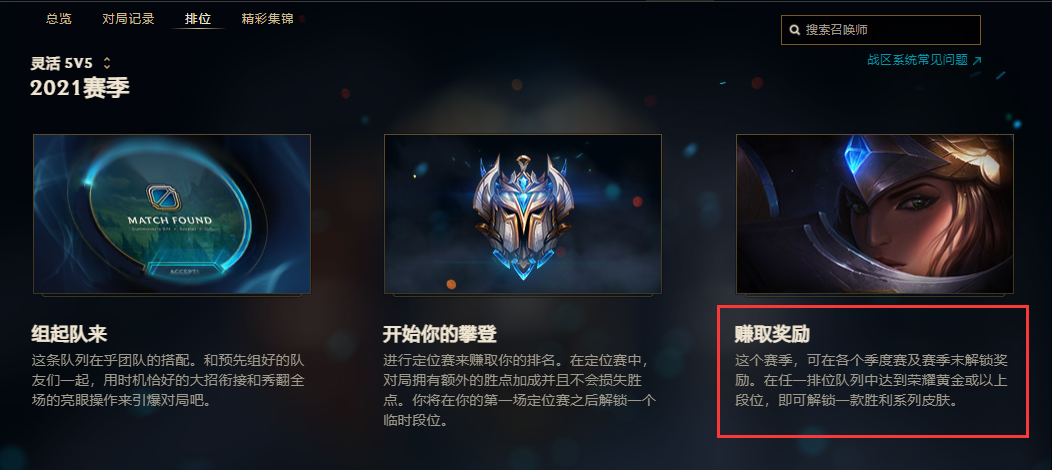Click the gold helmet rank emblem
The height and width of the screenshot is (470, 1052).
coord(523,216)
